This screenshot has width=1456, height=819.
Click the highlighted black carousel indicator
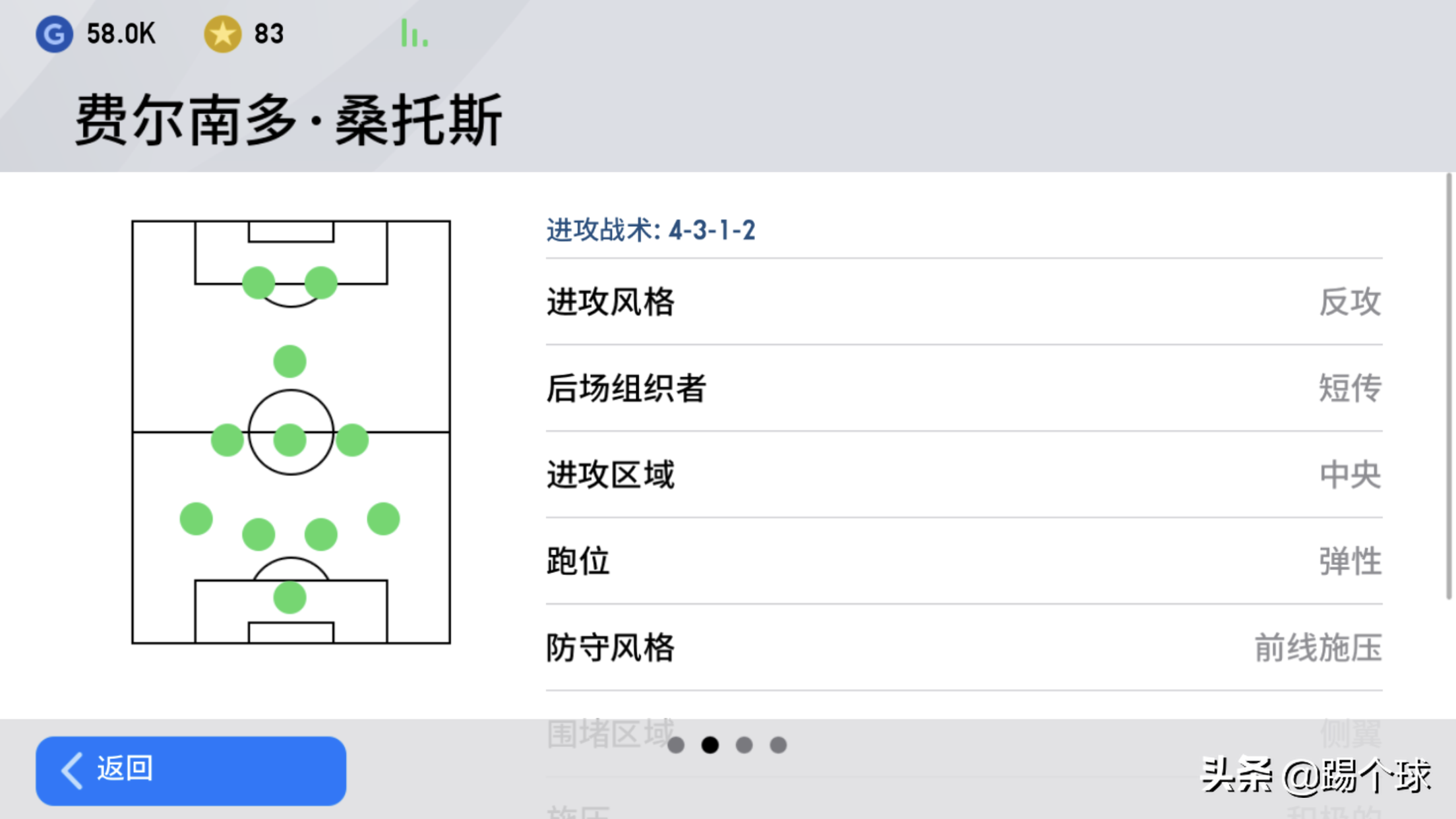(x=710, y=744)
